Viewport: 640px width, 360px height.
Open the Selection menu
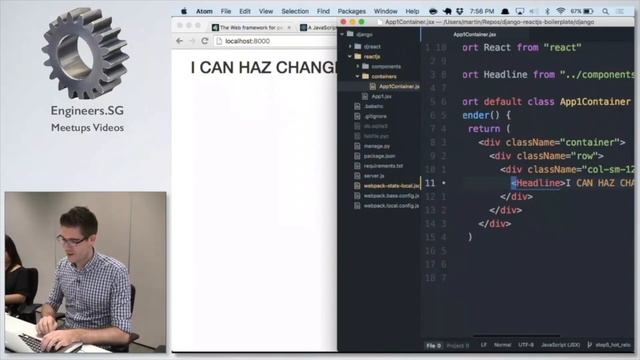click(x=295, y=11)
